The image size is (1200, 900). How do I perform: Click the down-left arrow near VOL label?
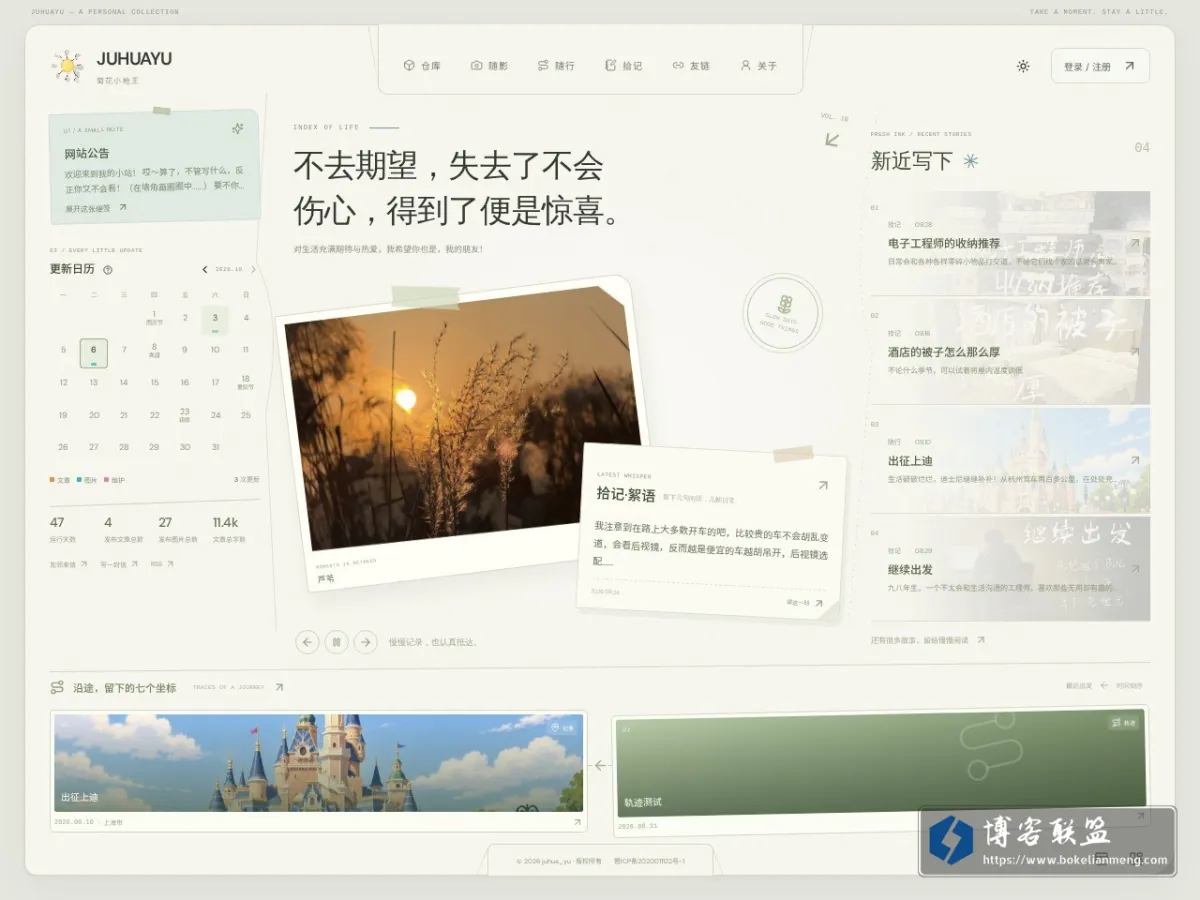[x=832, y=139]
